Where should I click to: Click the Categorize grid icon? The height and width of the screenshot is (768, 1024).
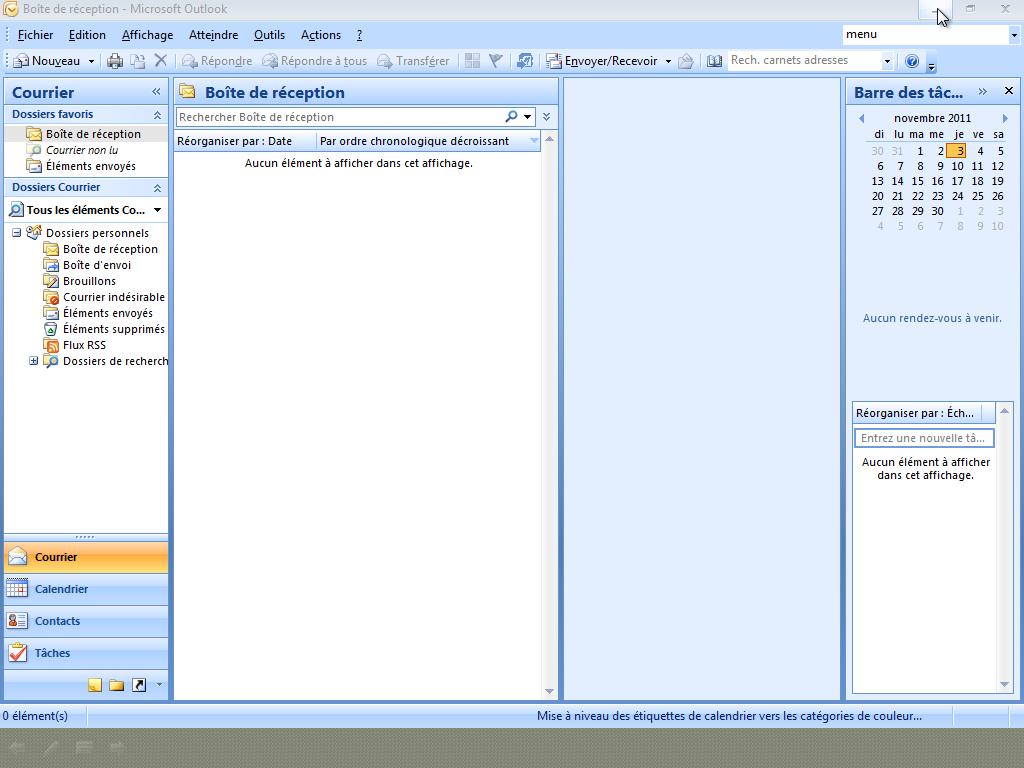[473, 61]
